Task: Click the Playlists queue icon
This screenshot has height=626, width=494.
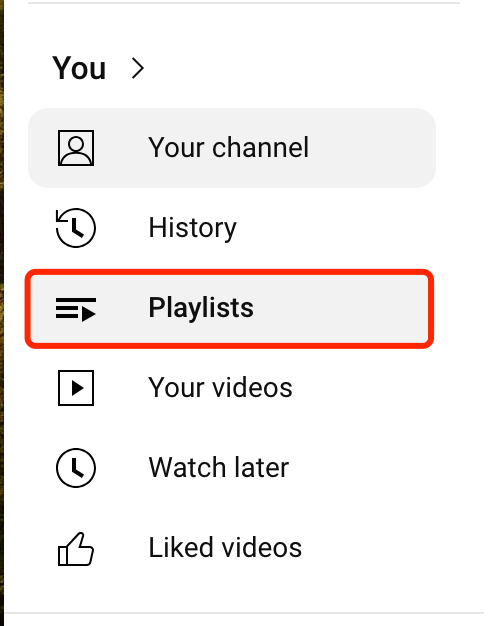Action: point(76,309)
